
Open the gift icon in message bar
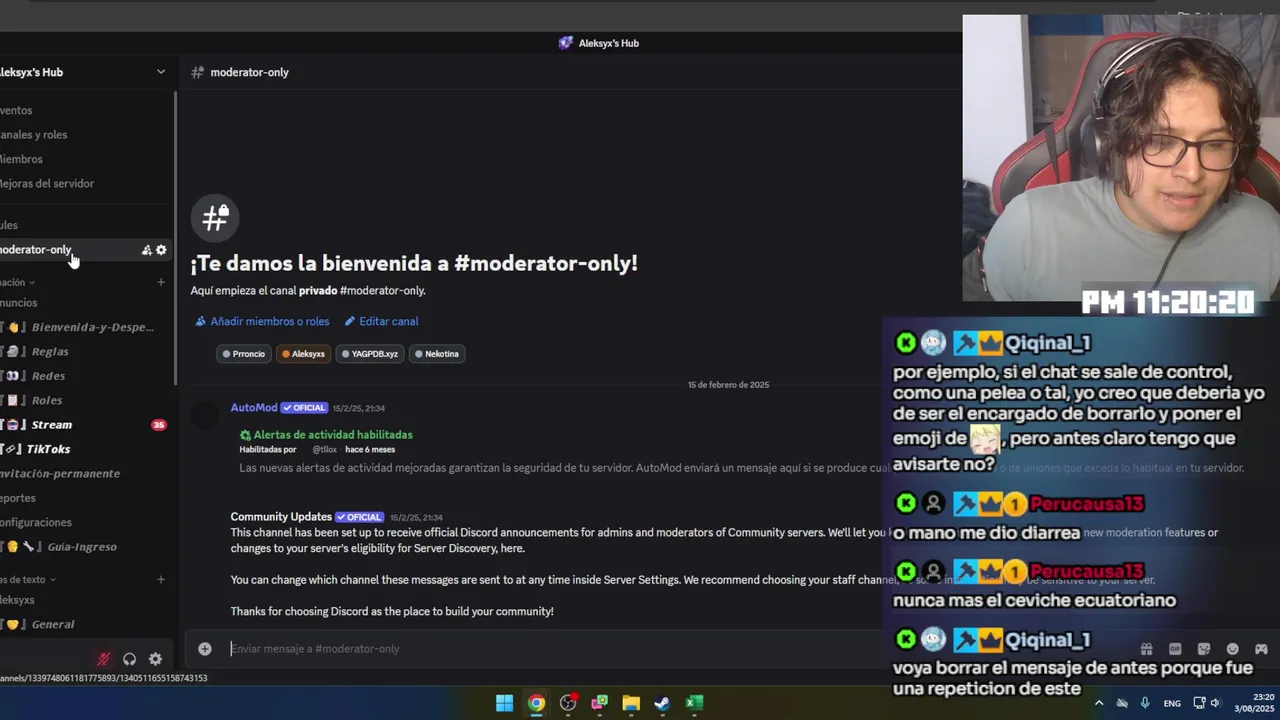click(x=1146, y=649)
